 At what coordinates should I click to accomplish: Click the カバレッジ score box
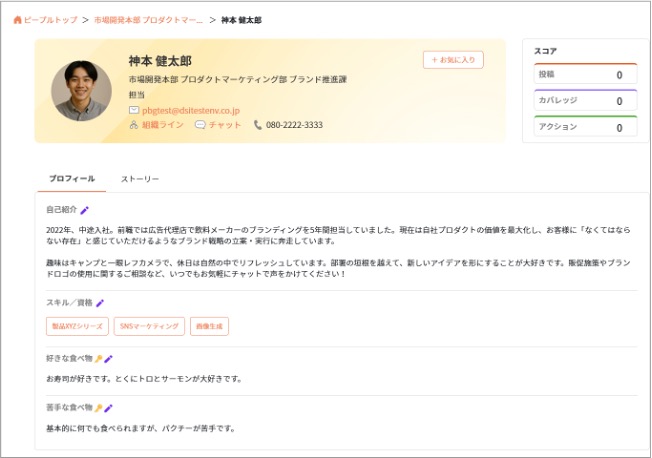pos(585,100)
